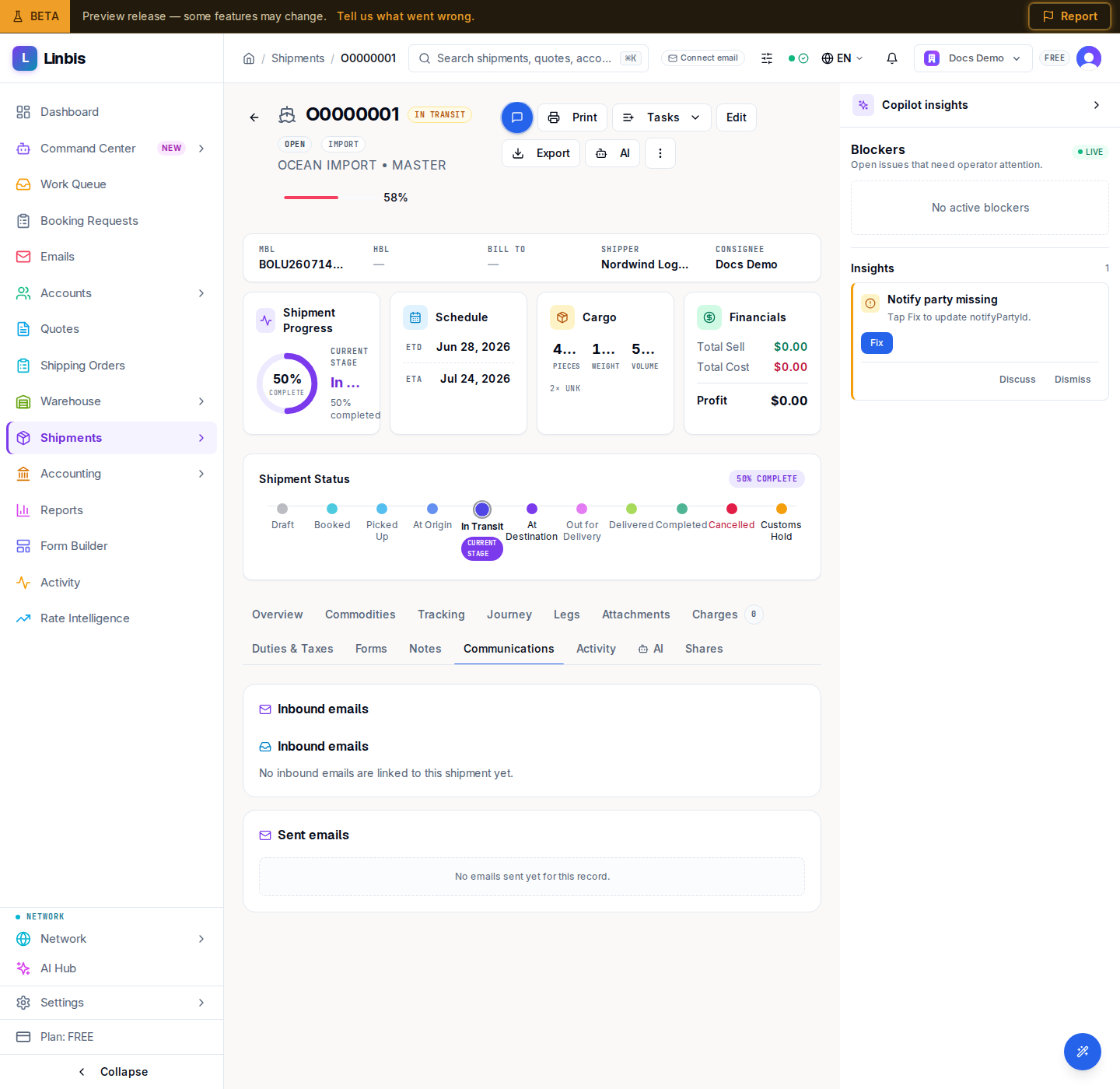Open Dashboard from the sidebar
This screenshot has height=1089, width=1120.
point(111,112)
